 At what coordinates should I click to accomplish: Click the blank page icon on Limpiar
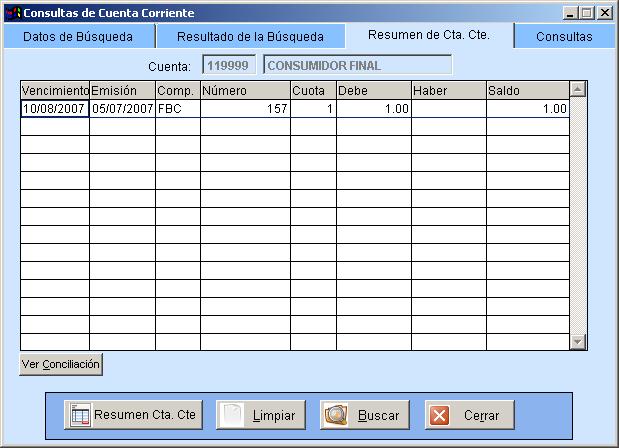point(233,415)
